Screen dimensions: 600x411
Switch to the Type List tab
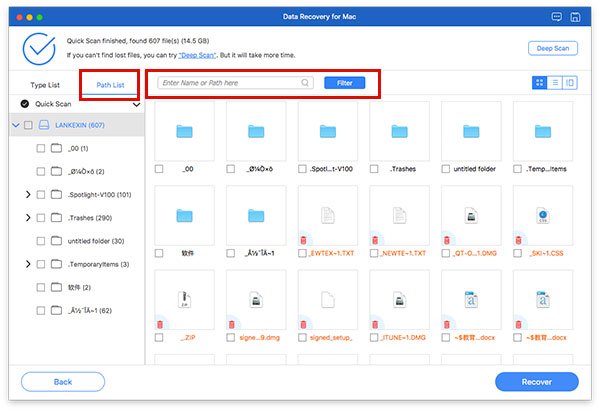tap(45, 85)
